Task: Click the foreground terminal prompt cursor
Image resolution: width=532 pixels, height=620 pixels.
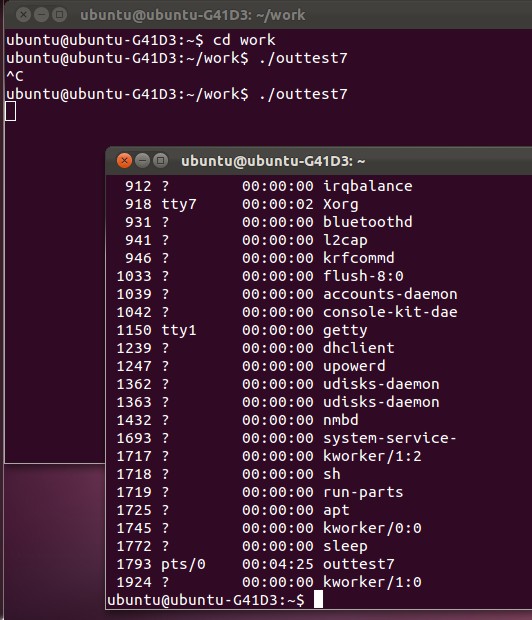Action: coord(318,599)
